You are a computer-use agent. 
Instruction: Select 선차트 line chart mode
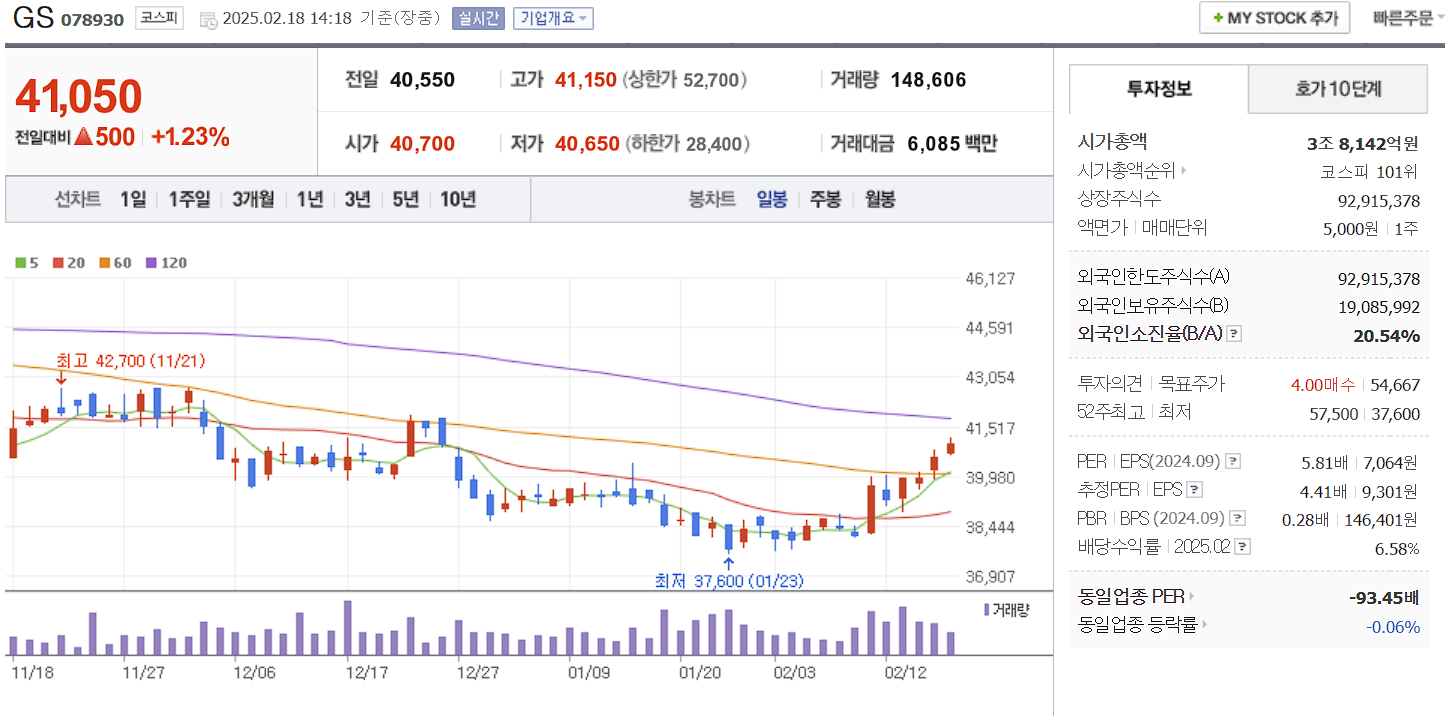click(80, 199)
